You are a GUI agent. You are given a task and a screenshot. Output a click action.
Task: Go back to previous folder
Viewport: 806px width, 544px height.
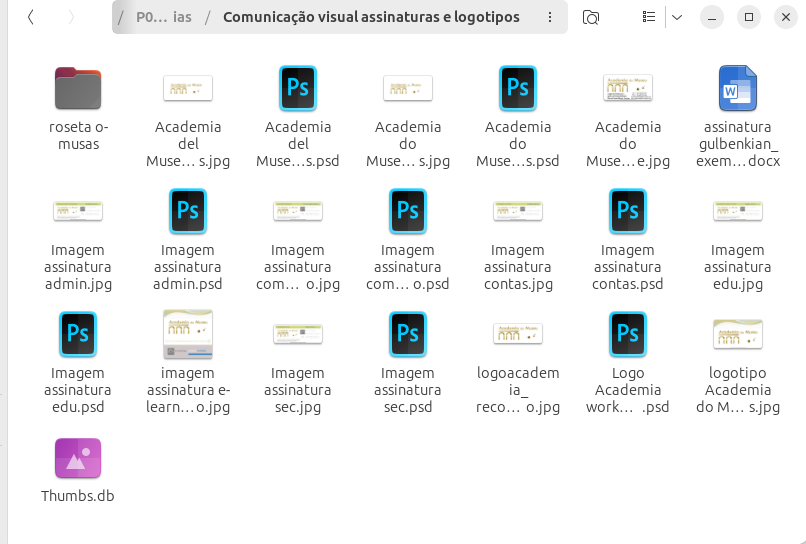click(x=31, y=17)
